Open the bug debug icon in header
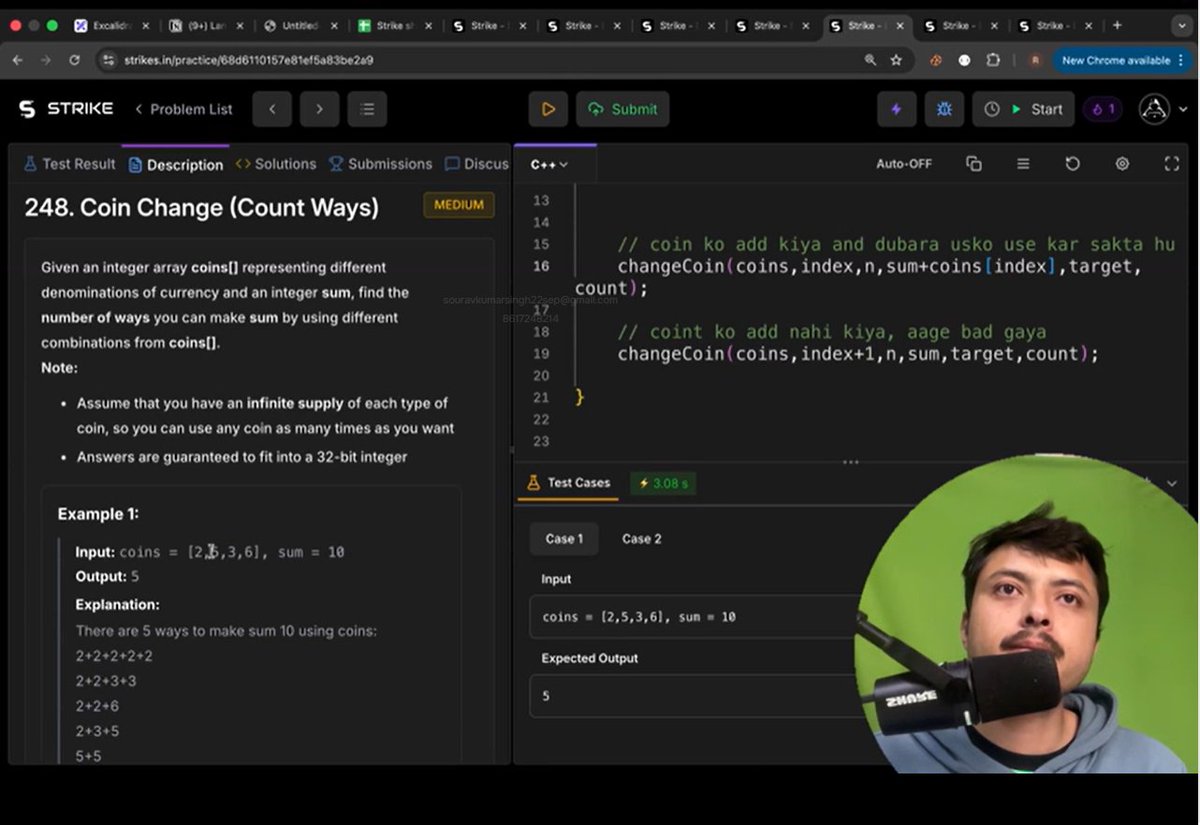The height and width of the screenshot is (825, 1200). (x=944, y=109)
